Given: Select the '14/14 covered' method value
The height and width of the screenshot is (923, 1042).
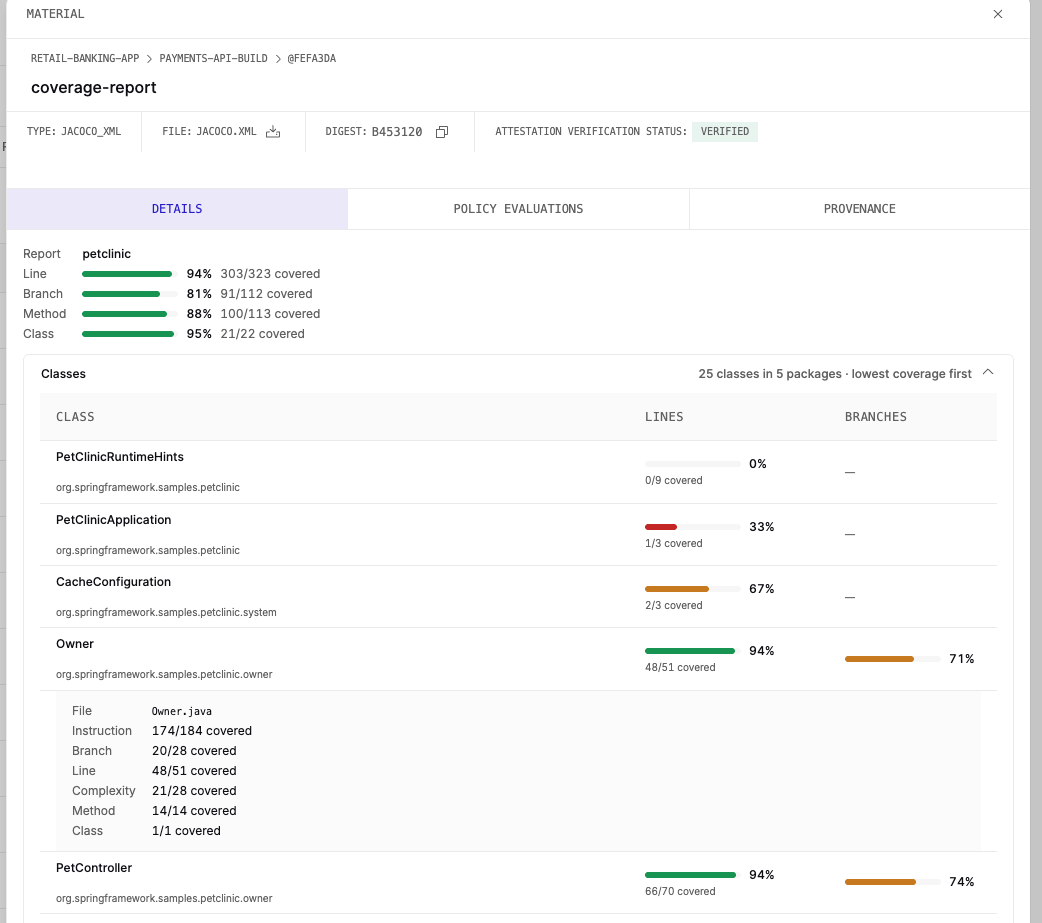Looking at the screenshot, I should (x=194, y=811).
